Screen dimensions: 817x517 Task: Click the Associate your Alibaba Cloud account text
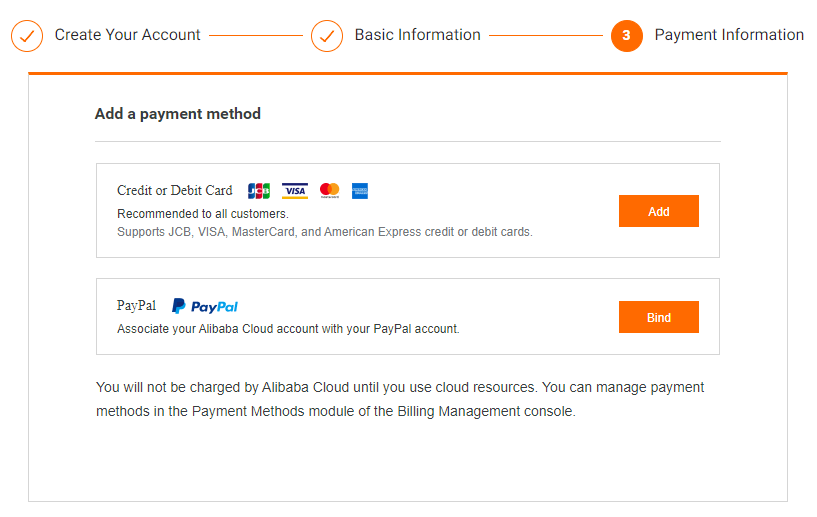[x=288, y=328]
